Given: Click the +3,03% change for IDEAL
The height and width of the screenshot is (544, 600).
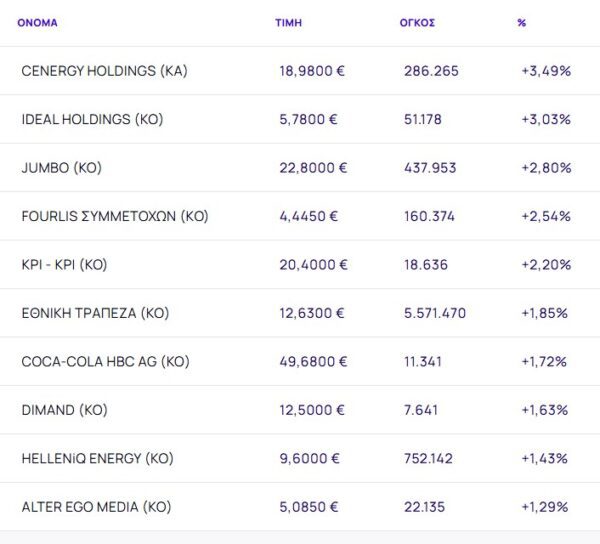Looking at the screenshot, I should (x=546, y=119).
